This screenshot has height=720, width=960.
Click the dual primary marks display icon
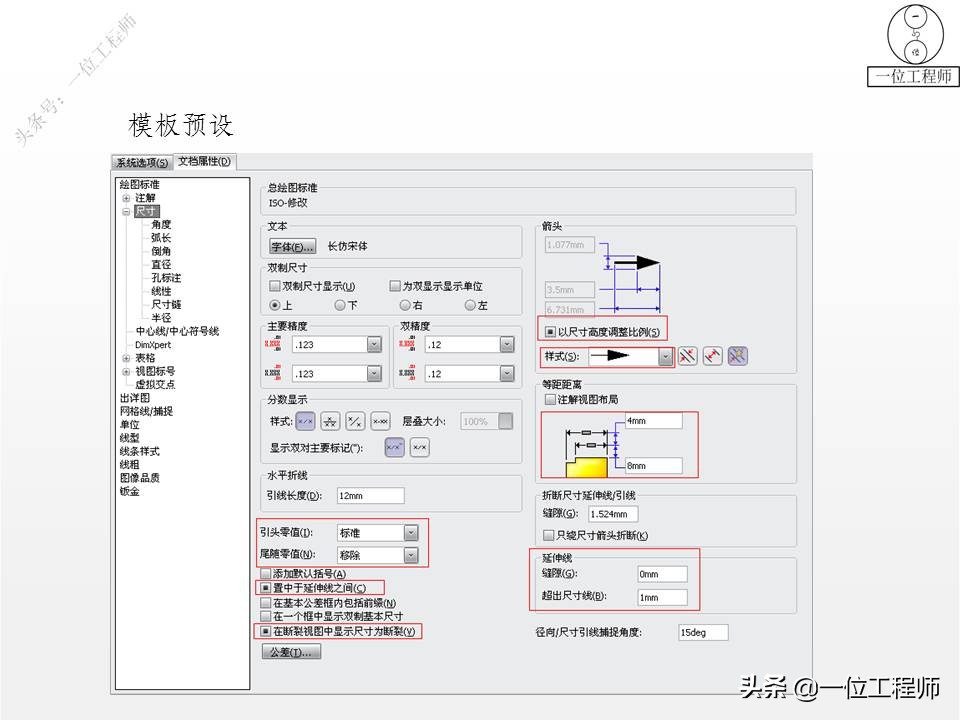pyautogui.click(x=395, y=446)
